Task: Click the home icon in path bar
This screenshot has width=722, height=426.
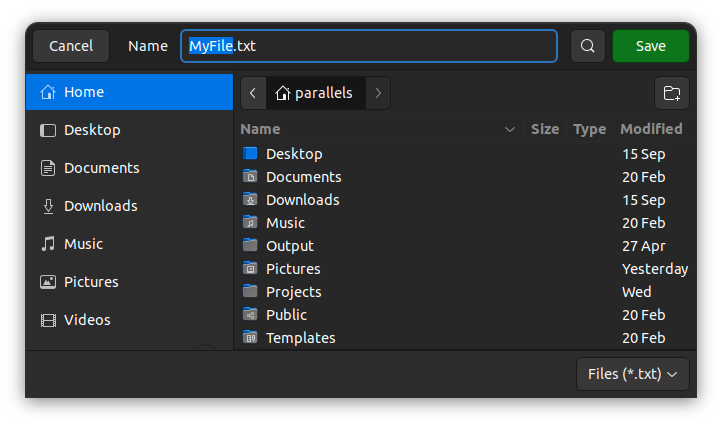Action: (283, 93)
